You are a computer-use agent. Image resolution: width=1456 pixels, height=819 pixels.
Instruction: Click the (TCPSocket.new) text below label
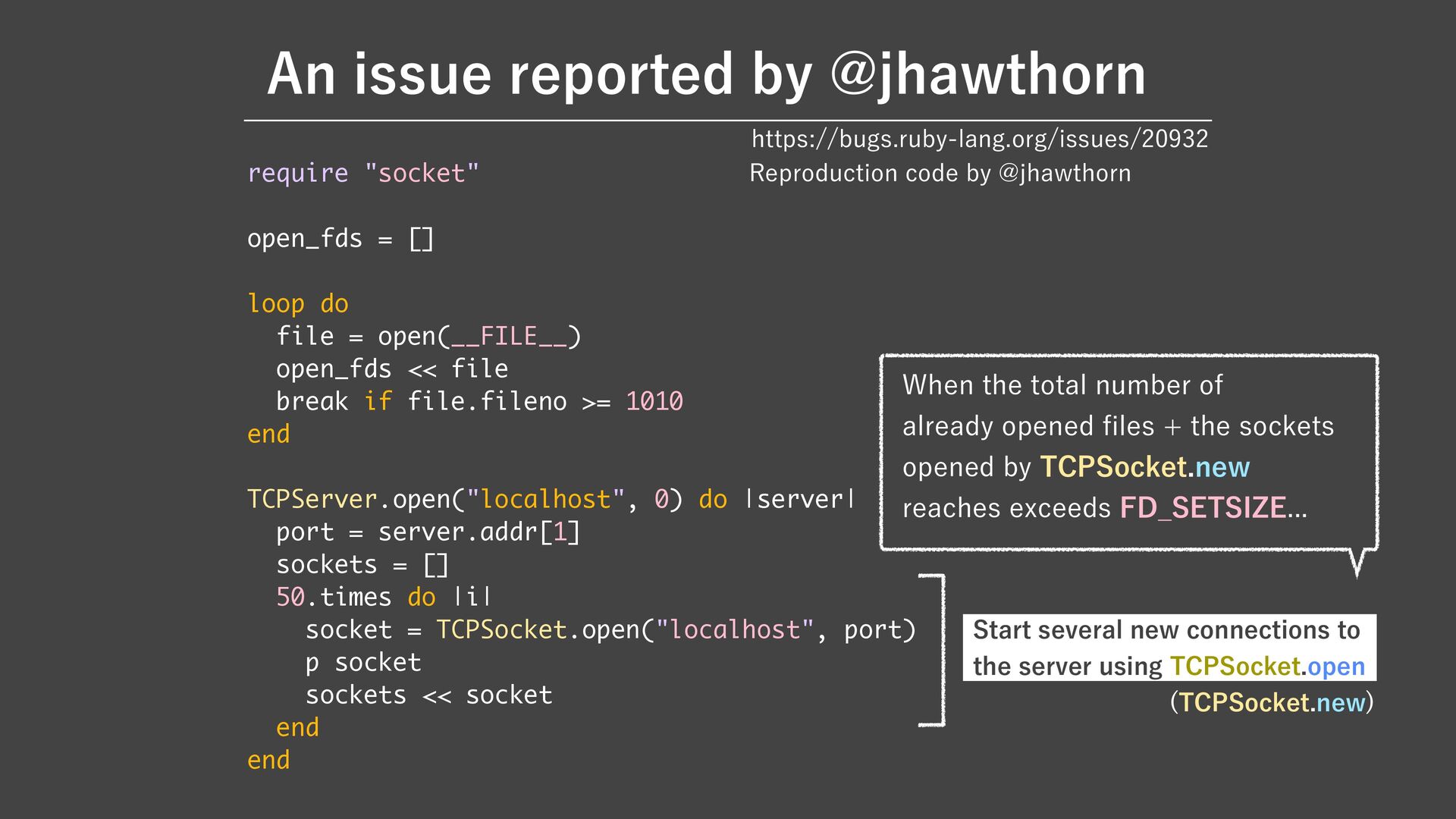point(1272,702)
